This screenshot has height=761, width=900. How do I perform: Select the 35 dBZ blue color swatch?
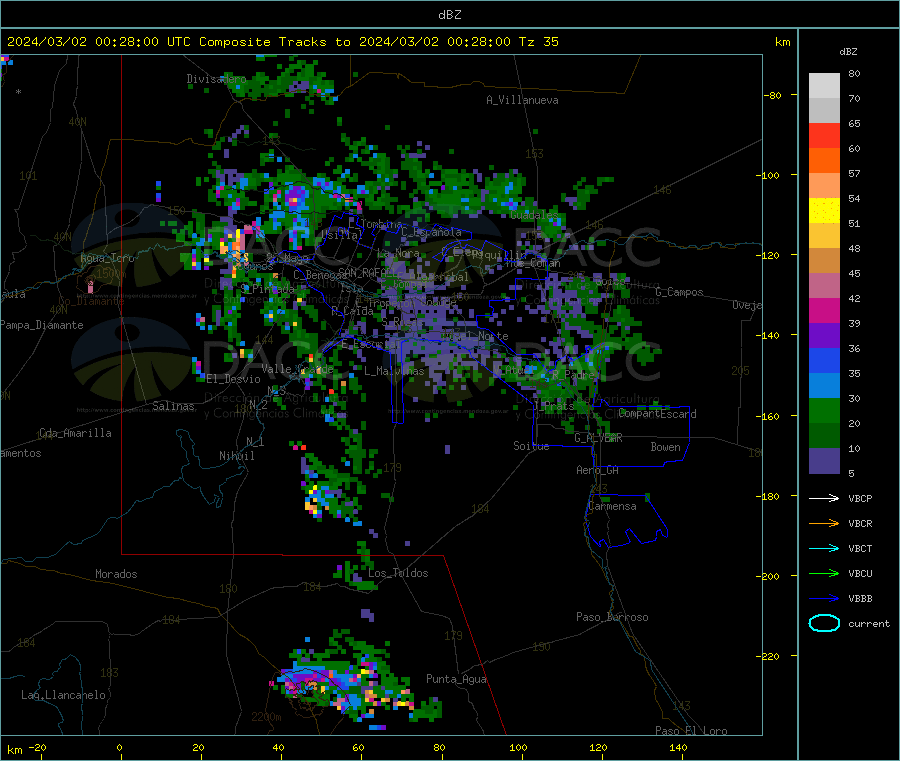click(824, 360)
